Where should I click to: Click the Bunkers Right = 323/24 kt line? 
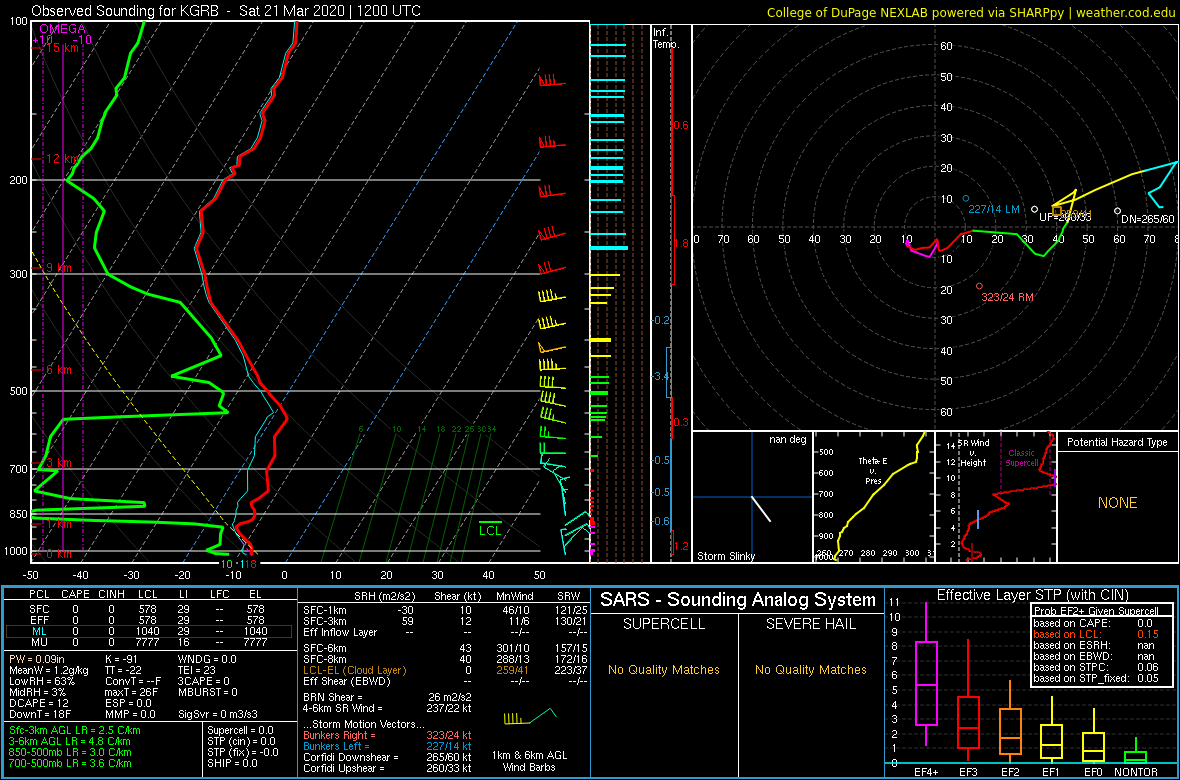(x=387, y=734)
